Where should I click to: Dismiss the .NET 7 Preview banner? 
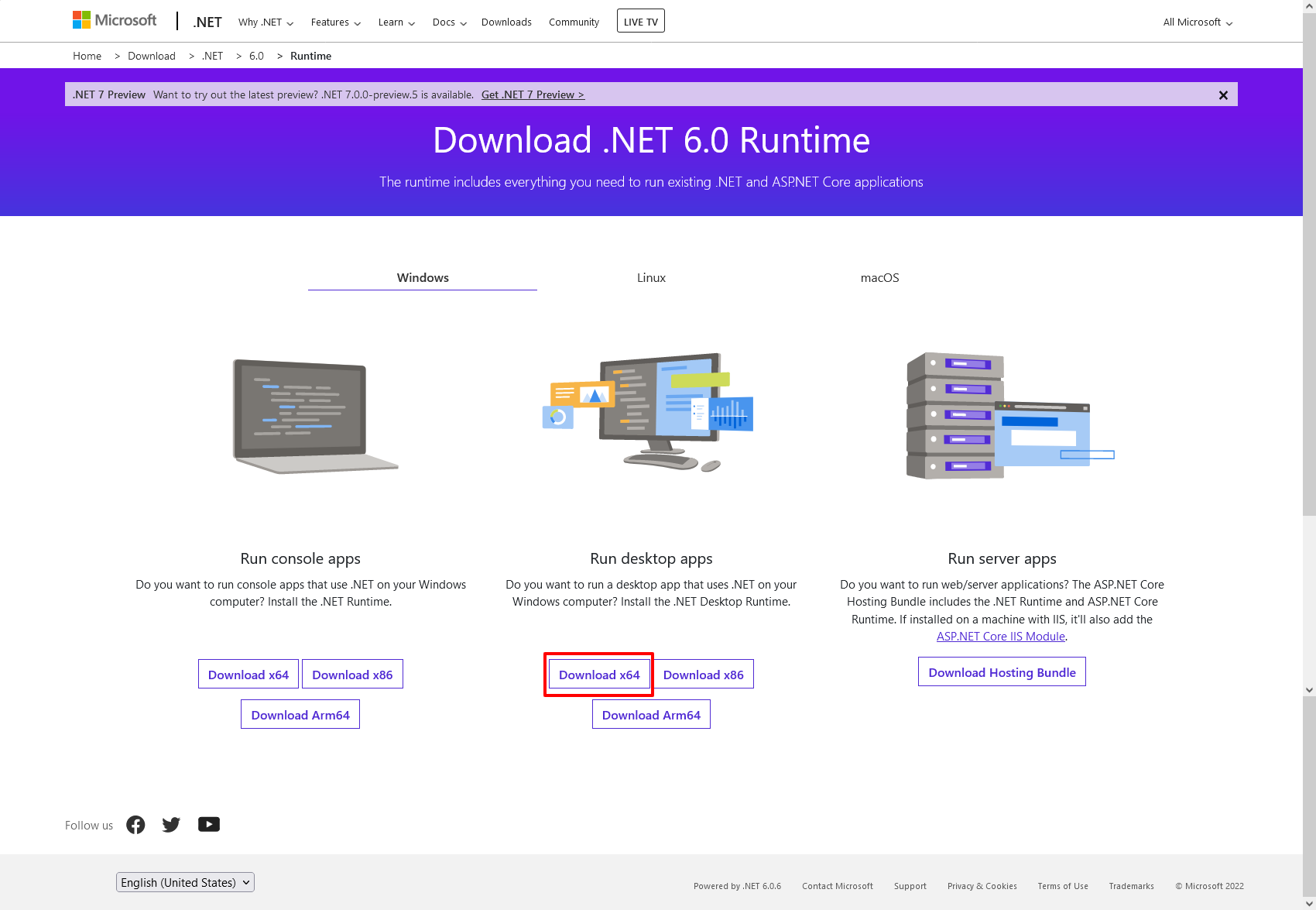coord(1223,95)
